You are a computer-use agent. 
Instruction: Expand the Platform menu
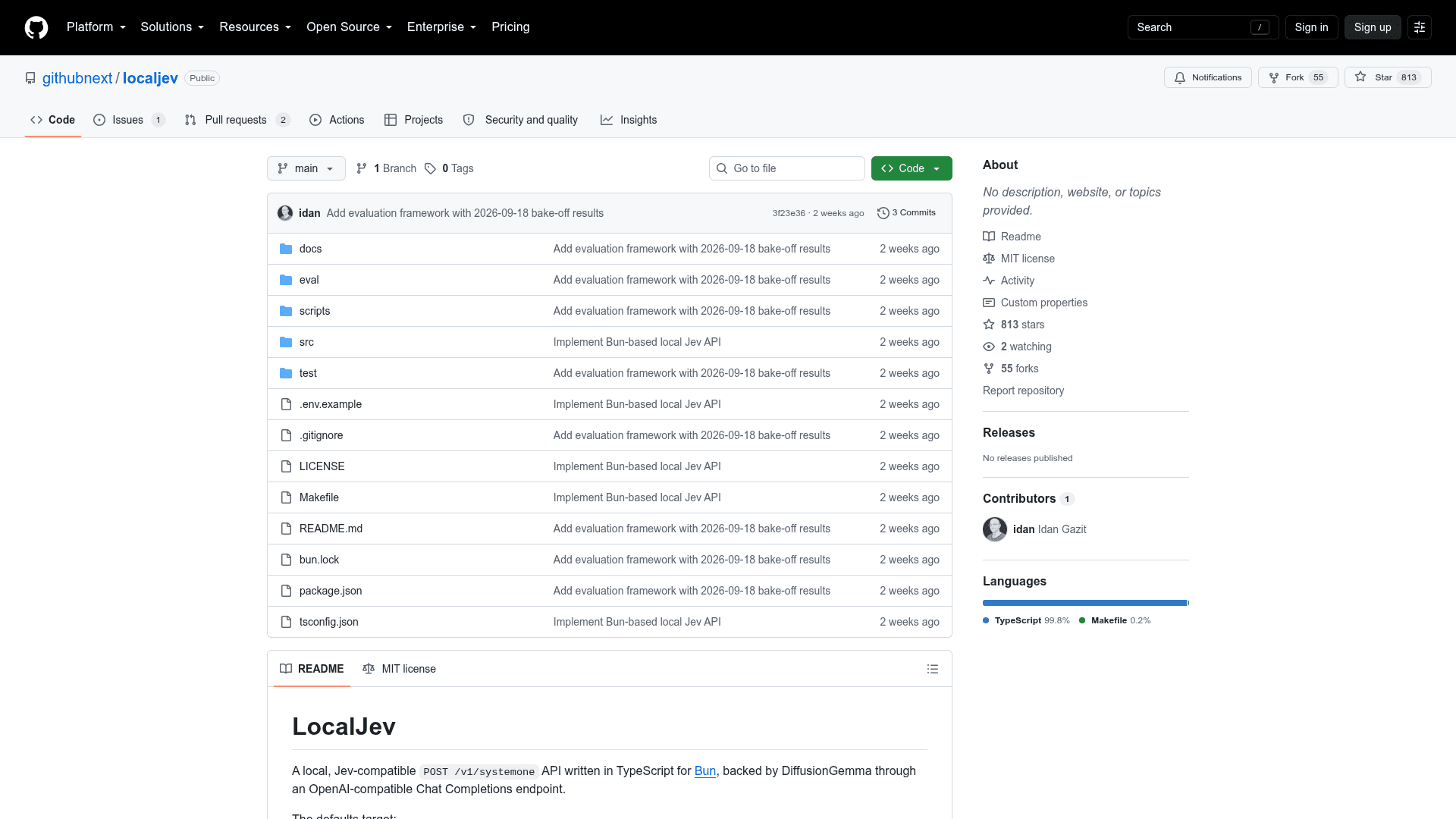coord(96,27)
